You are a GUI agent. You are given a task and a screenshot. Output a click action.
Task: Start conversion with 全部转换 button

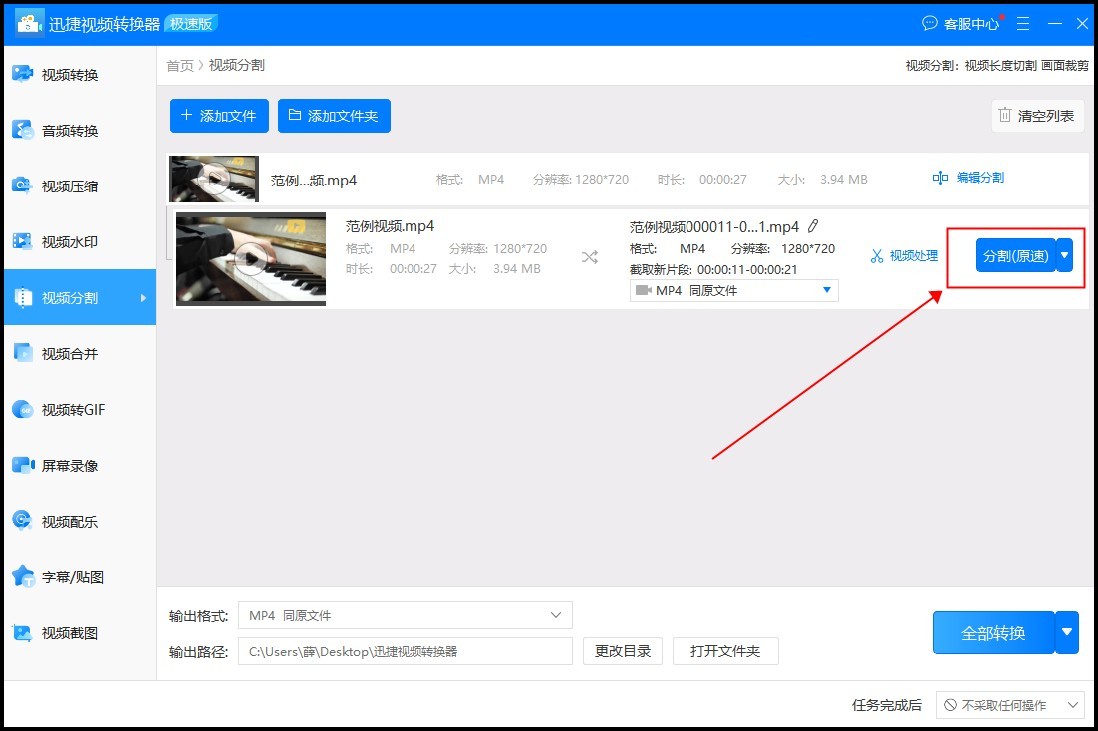(x=992, y=632)
